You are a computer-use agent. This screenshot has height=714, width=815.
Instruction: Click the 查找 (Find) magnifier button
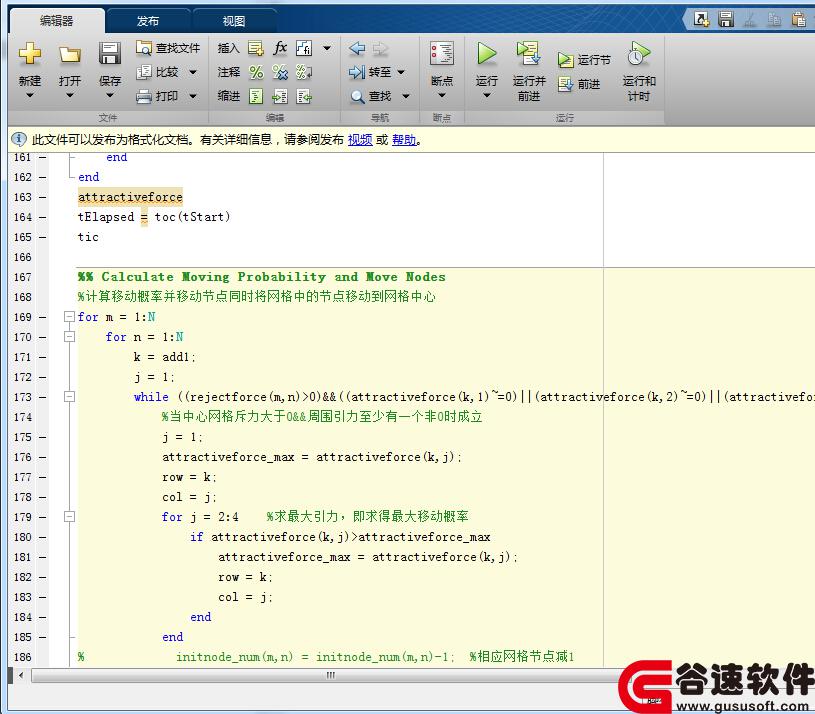[371, 96]
